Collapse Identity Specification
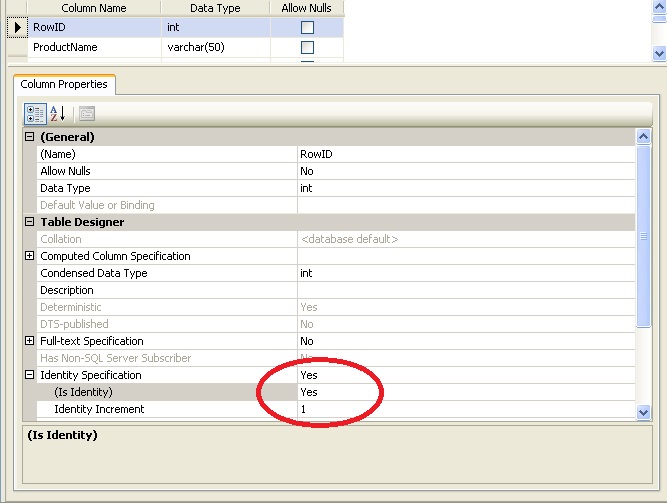Image resolution: width=667 pixels, height=503 pixels. [x=29, y=375]
